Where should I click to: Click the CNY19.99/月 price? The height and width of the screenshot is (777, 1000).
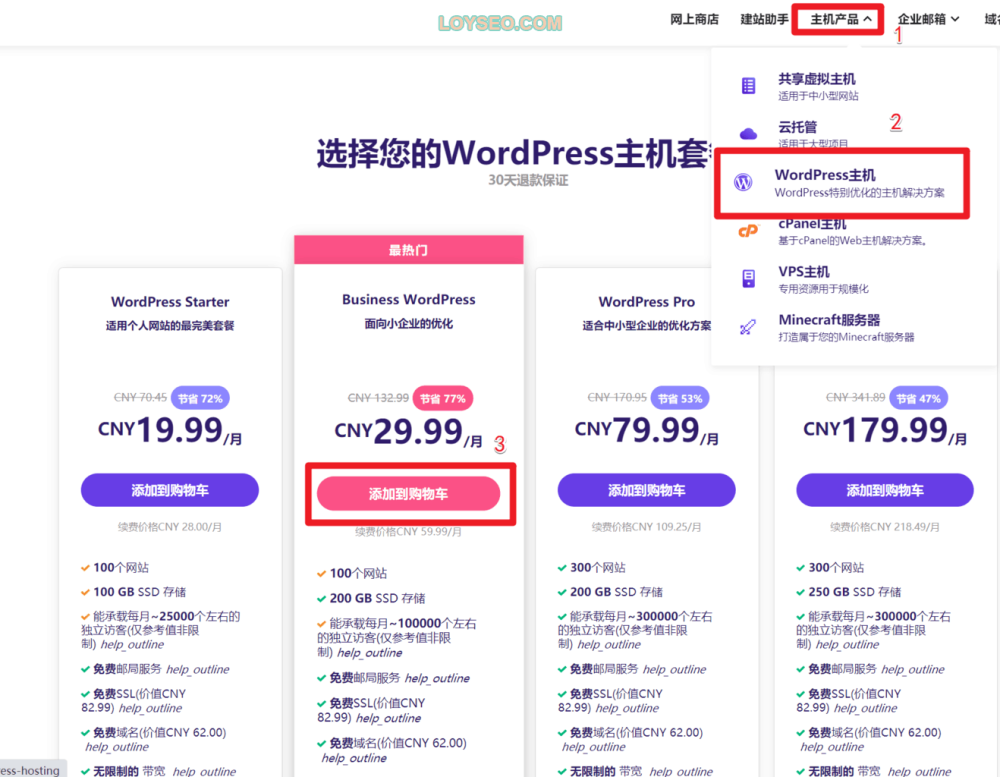[x=170, y=431]
